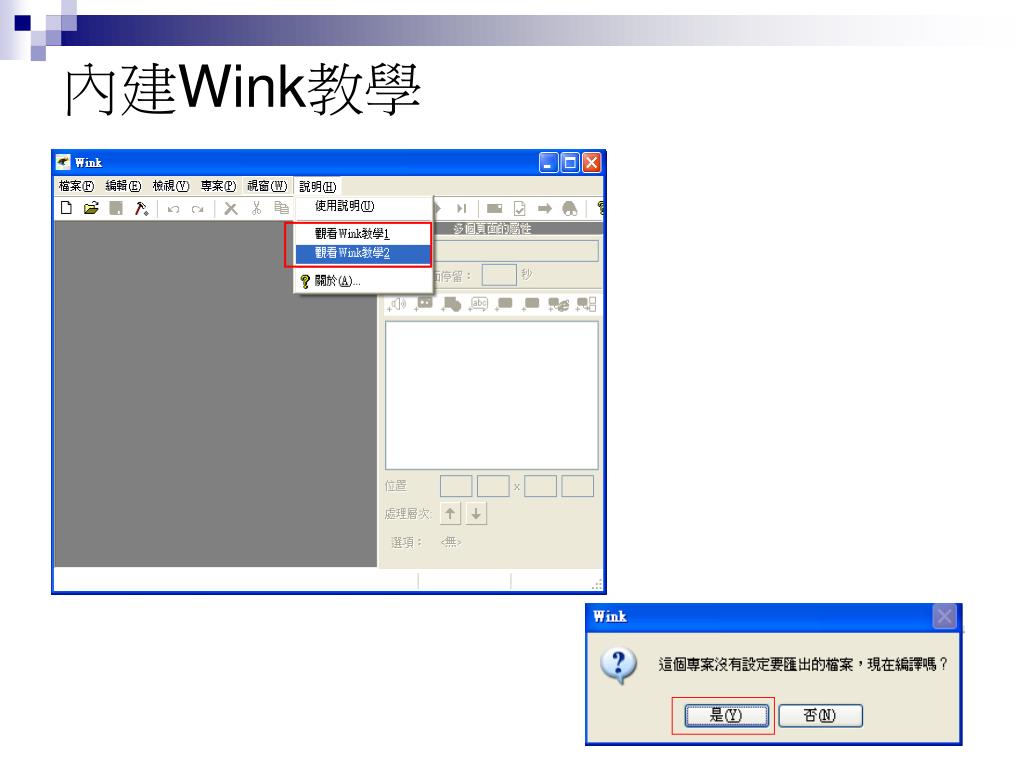Click the last position size field
Image resolution: width=1023 pixels, height=767 pixels.
tap(577, 487)
